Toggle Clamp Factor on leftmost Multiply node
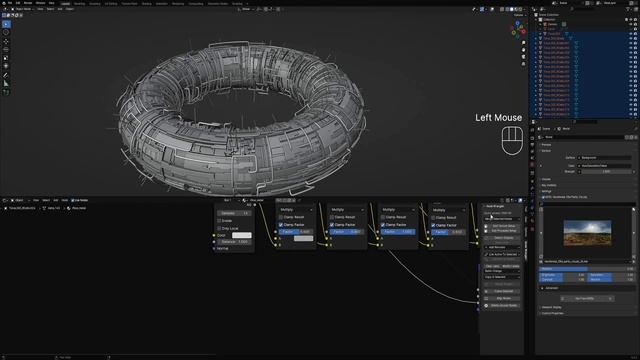 click(280, 224)
